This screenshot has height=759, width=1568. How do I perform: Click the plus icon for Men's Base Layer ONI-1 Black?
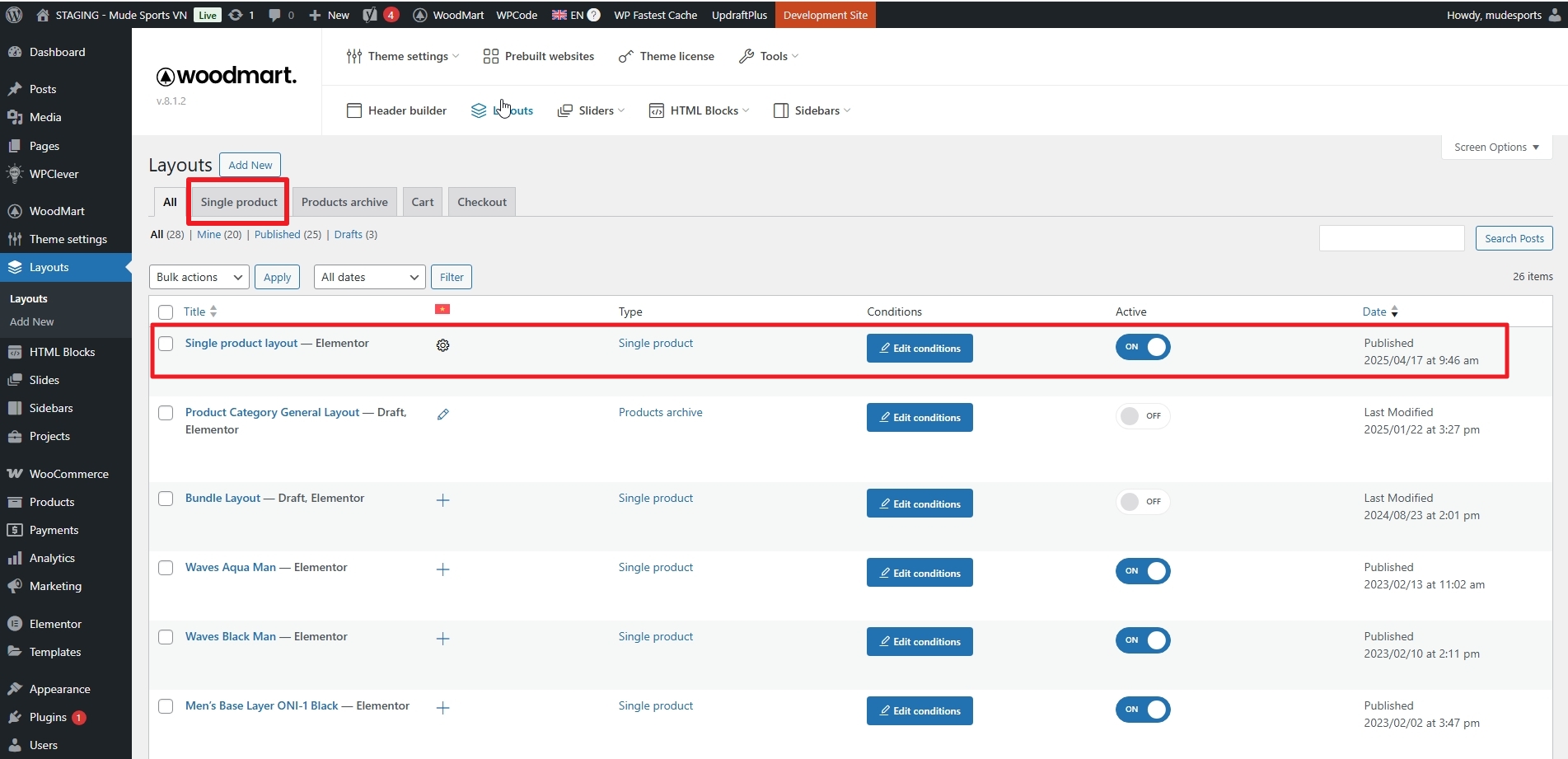coord(442,708)
